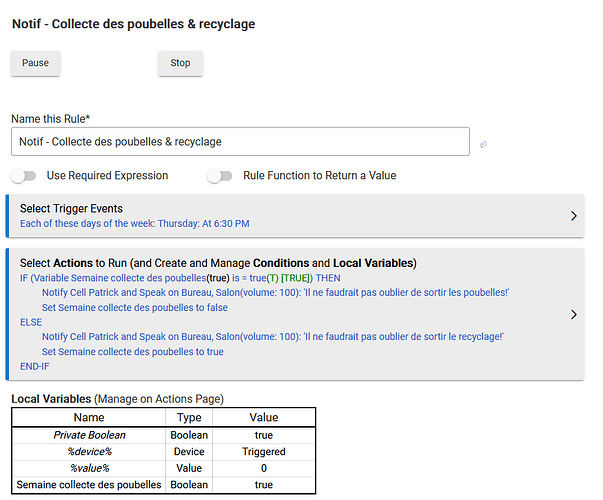Select the END-IF action line
Viewport: 603px width, 500px height.
tap(35, 367)
